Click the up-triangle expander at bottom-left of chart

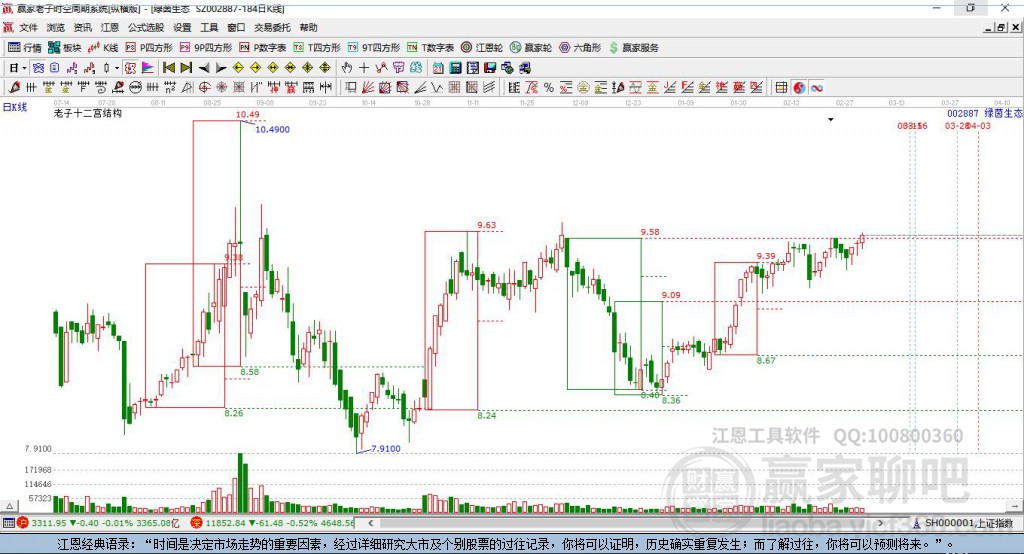tap(9, 506)
